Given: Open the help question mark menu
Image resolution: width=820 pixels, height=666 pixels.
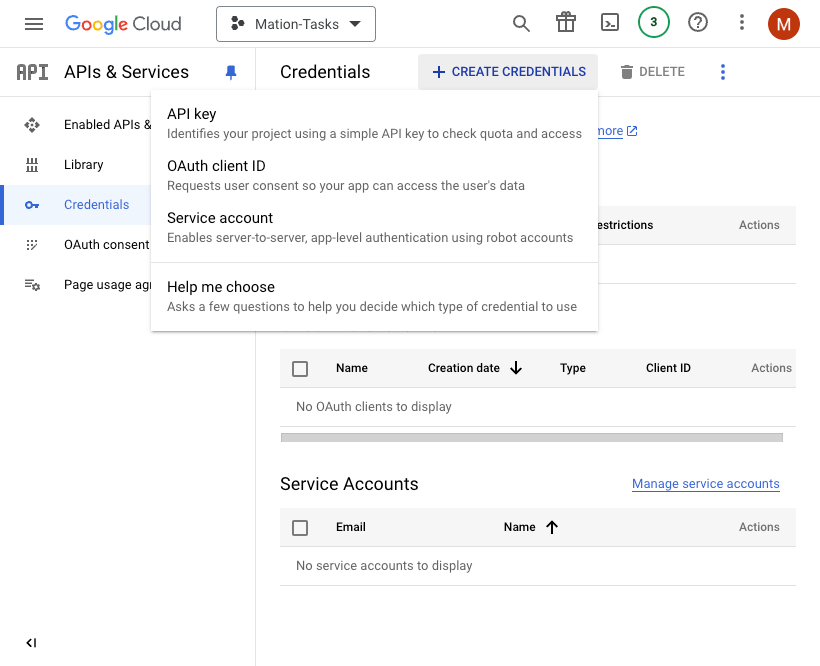Looking at the screenshot, I should tap(698, 22).
